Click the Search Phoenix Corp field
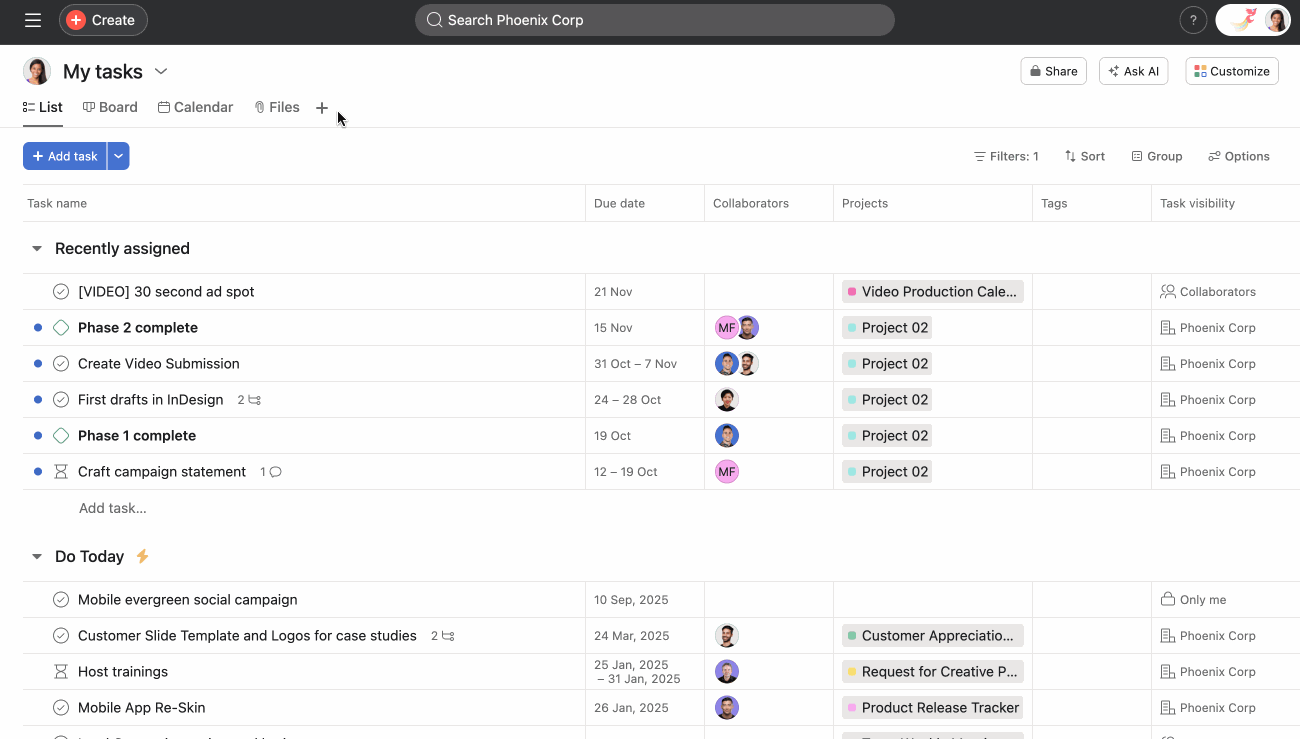 coord(655,19)
